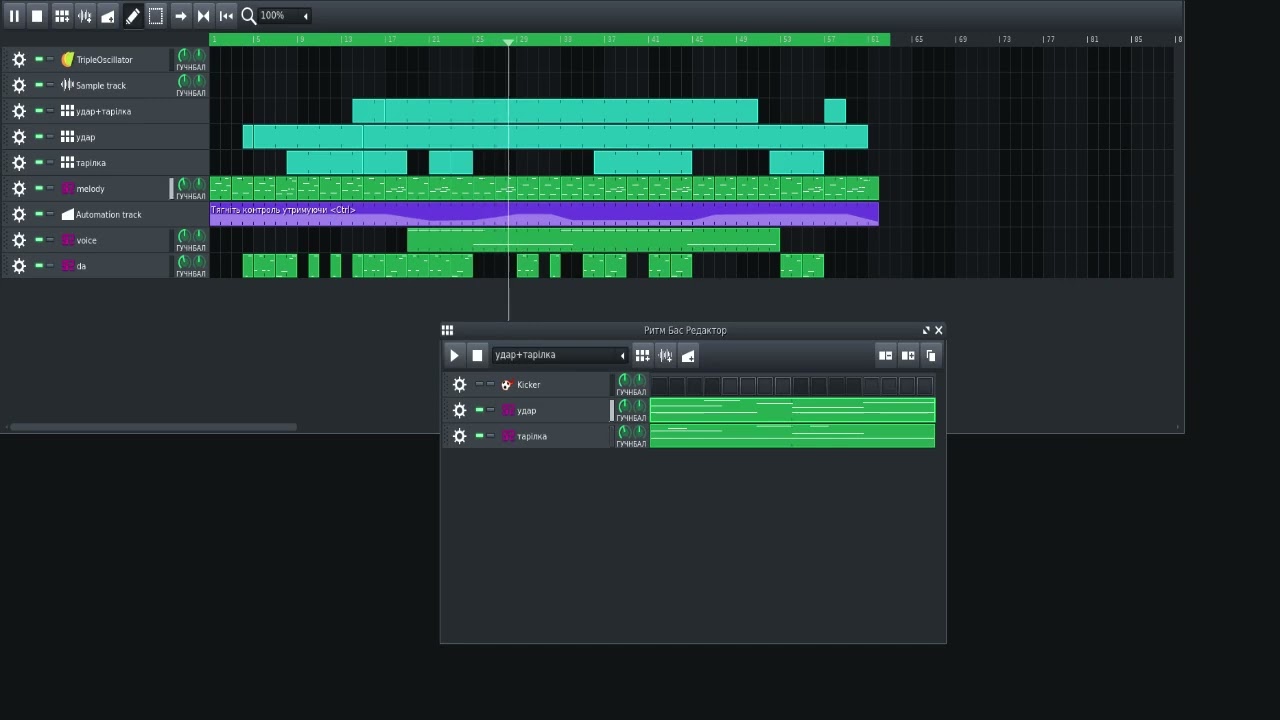Screen dimensions: 1280x720
Task: Mute the melody track
Action: (39, 188)
